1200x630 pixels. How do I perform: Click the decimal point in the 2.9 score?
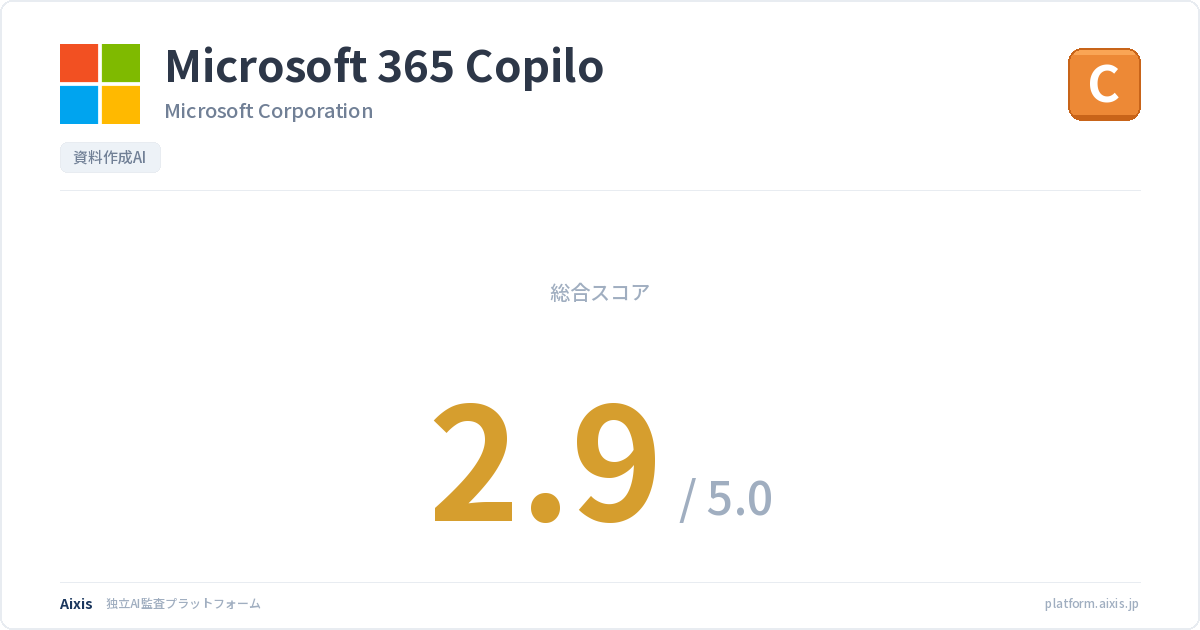pyautogui.click(x=545, y=505)
